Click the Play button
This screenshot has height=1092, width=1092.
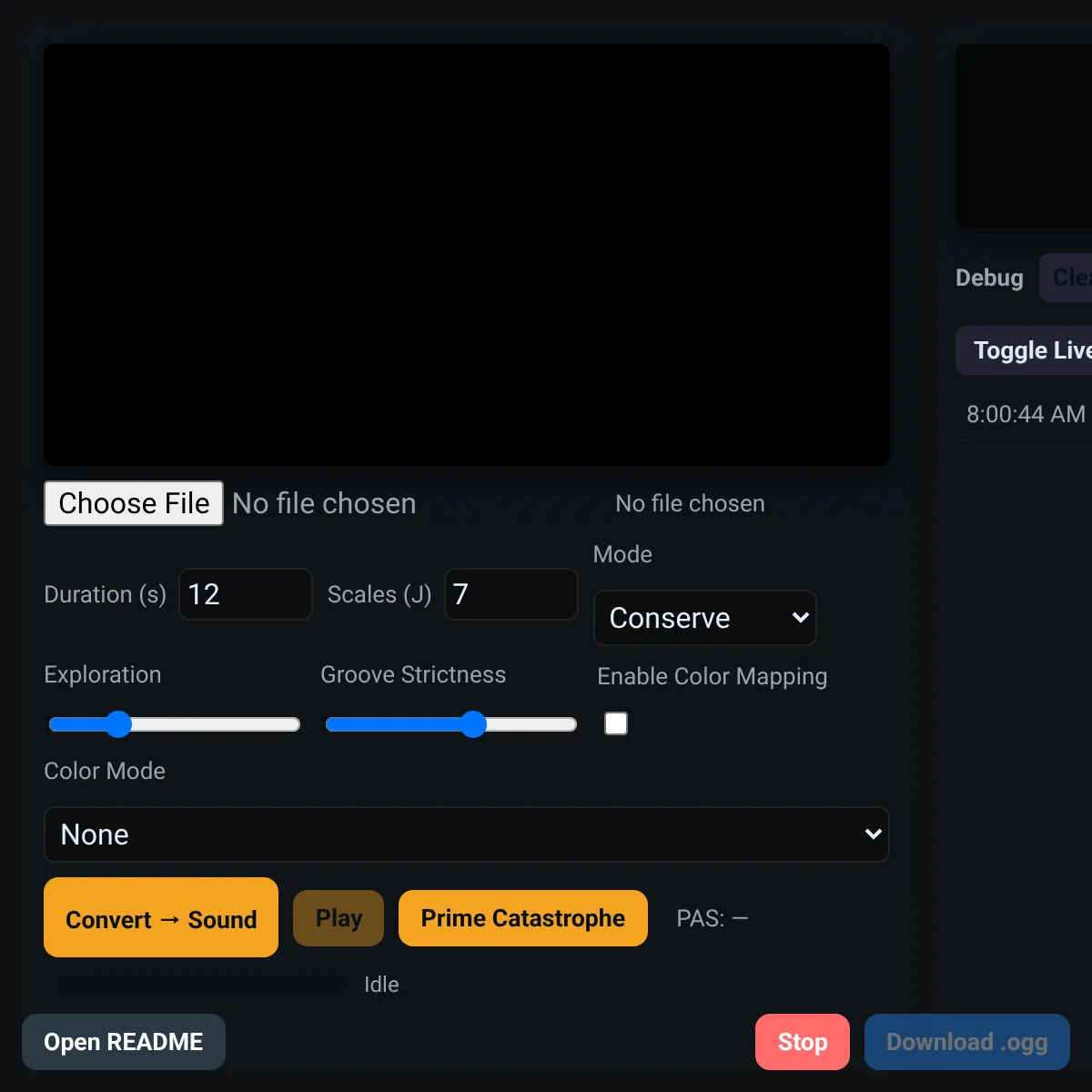click(339, 918)
